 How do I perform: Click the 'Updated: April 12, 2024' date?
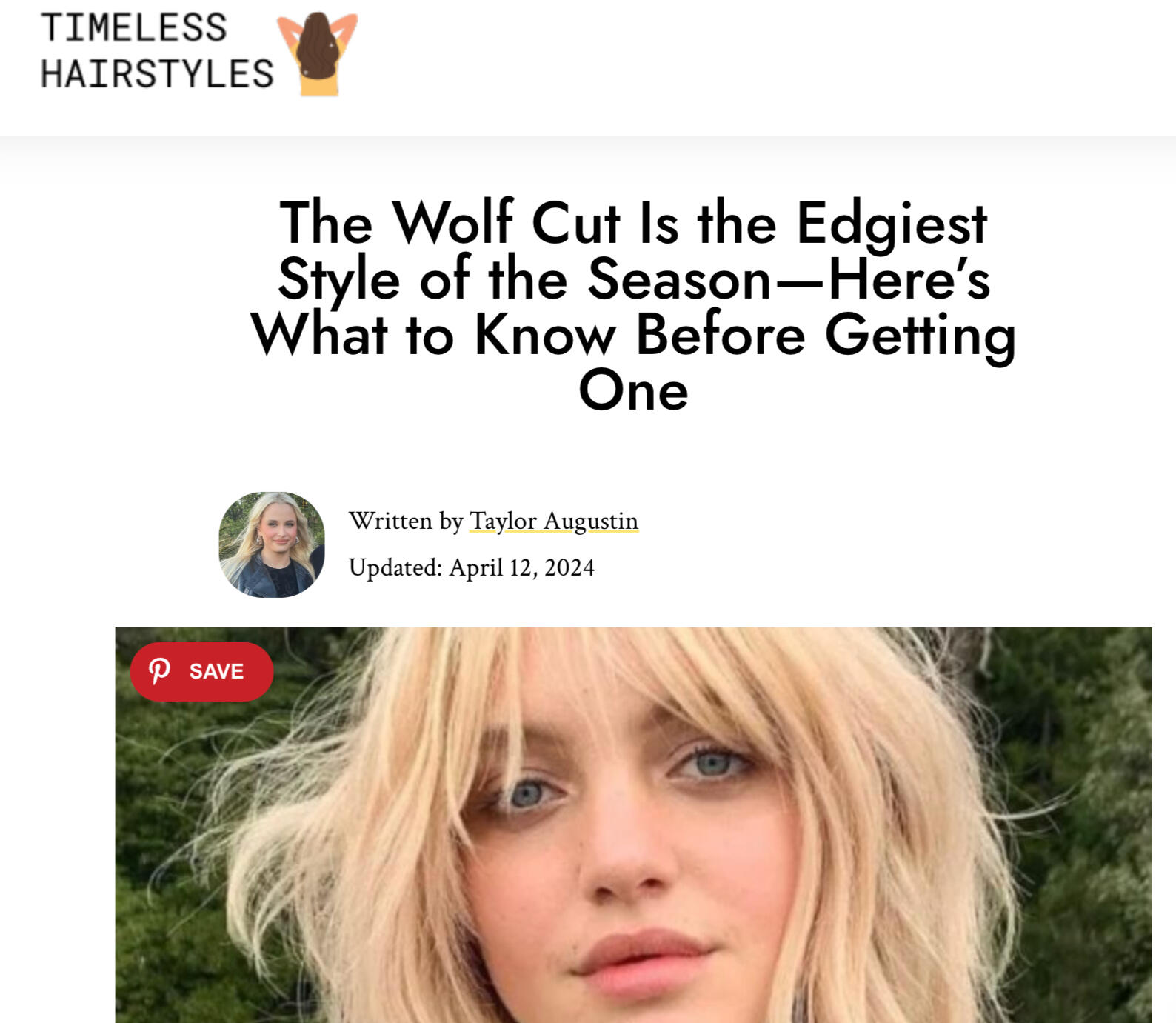[x=472, y=567]
